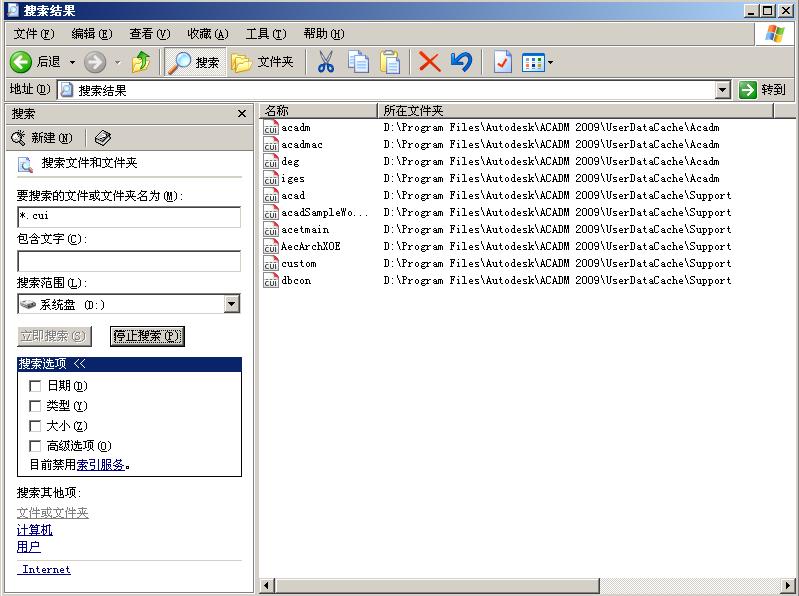This screenshot has height=596, width=799.
Task: Open the Views dropdown arrow
Action: (x=550, y=63)
